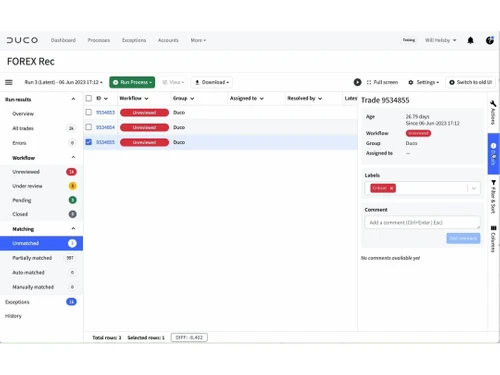Open the Details info panel tab

(493, 154)
